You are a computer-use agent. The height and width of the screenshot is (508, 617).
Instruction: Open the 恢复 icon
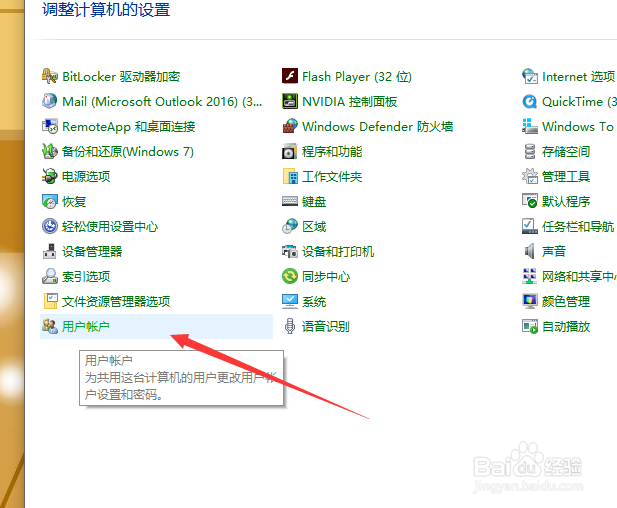(50, 201)
